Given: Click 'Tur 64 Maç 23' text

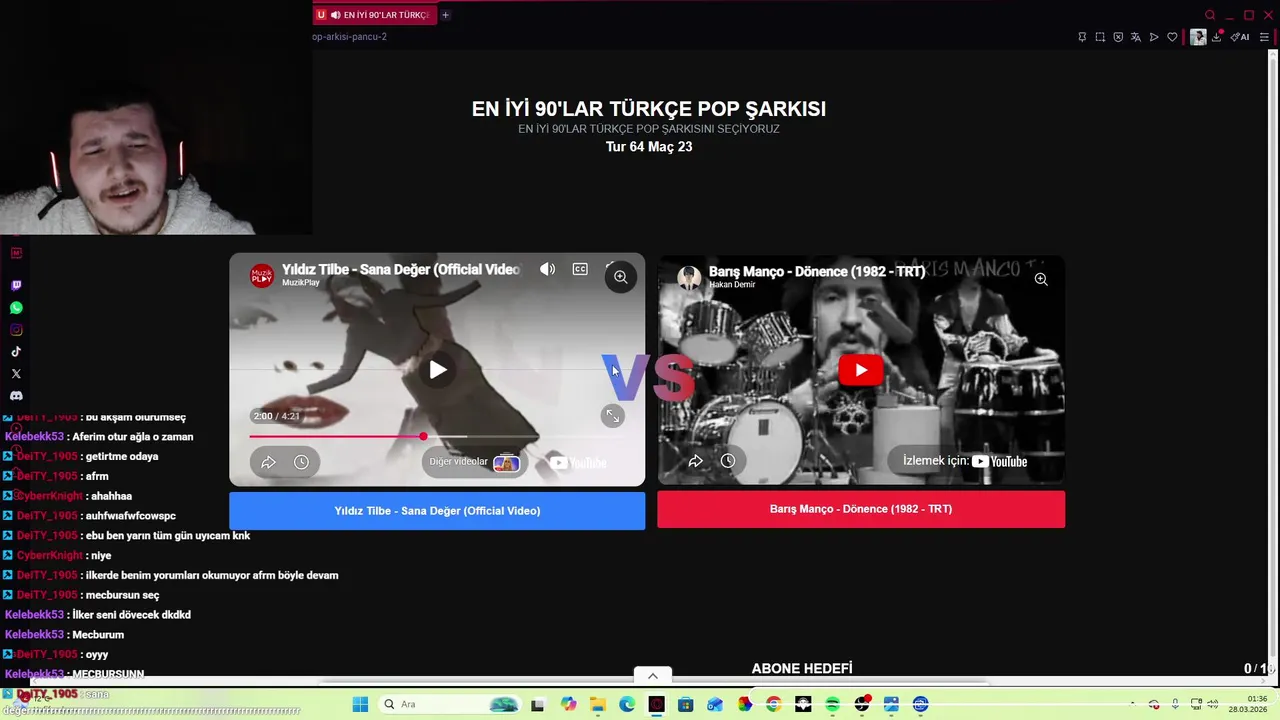Looking at the screenshot, I should 649,147.
